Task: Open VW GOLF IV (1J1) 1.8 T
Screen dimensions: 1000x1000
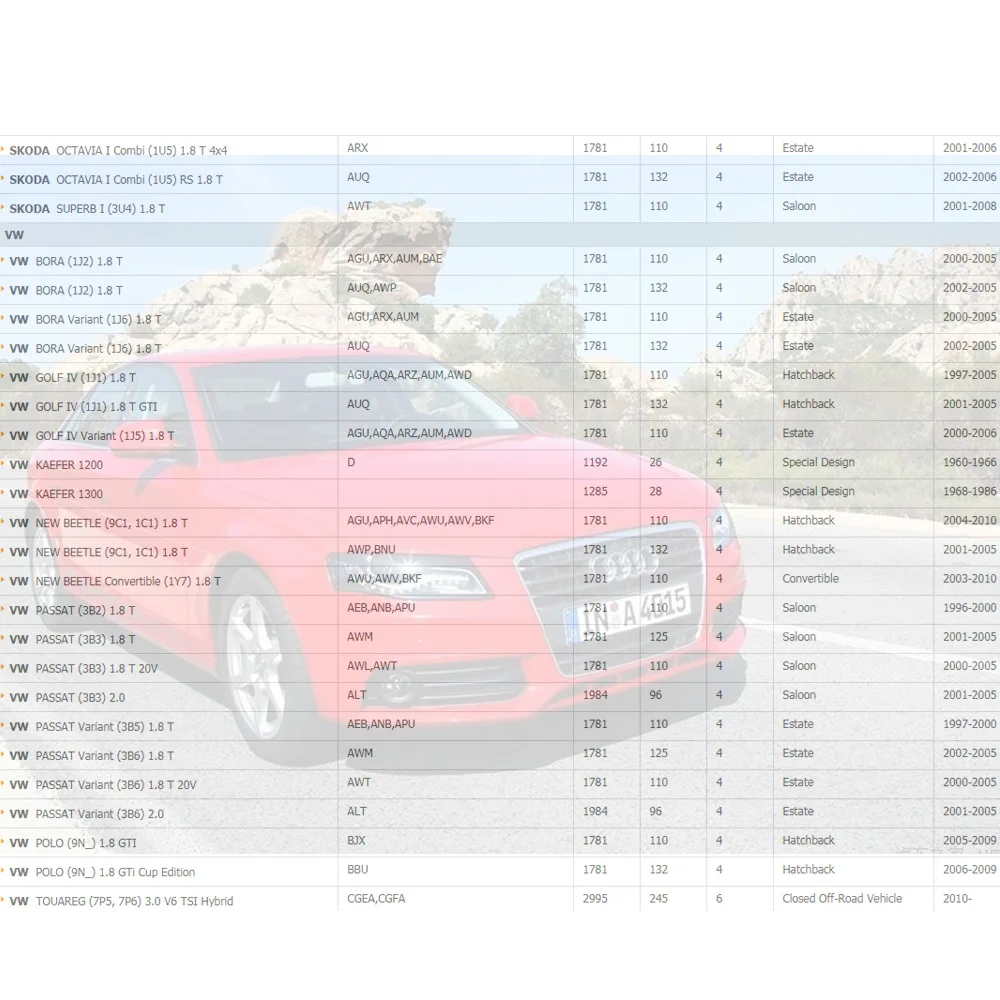Action: pyautogui.click(x=73, y=378)
